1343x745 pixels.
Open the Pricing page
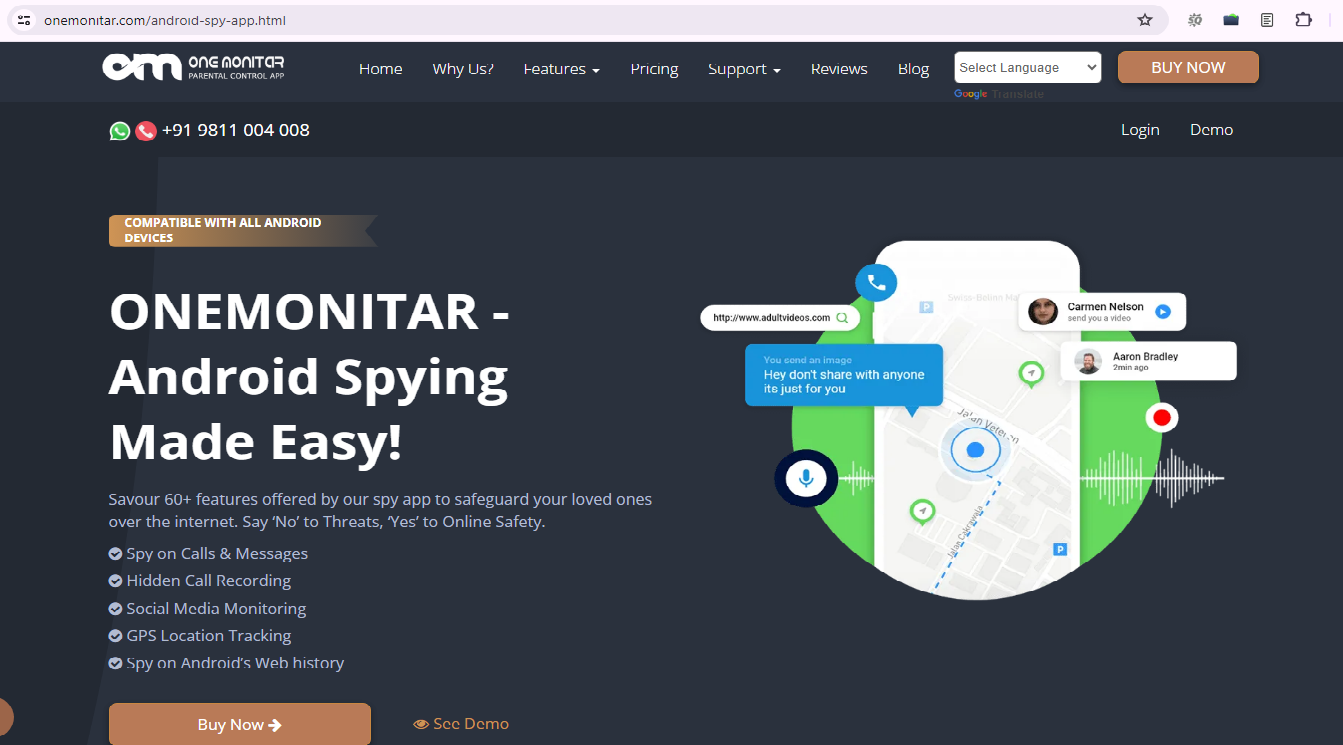pyautogui.click(x=654, y=69)
